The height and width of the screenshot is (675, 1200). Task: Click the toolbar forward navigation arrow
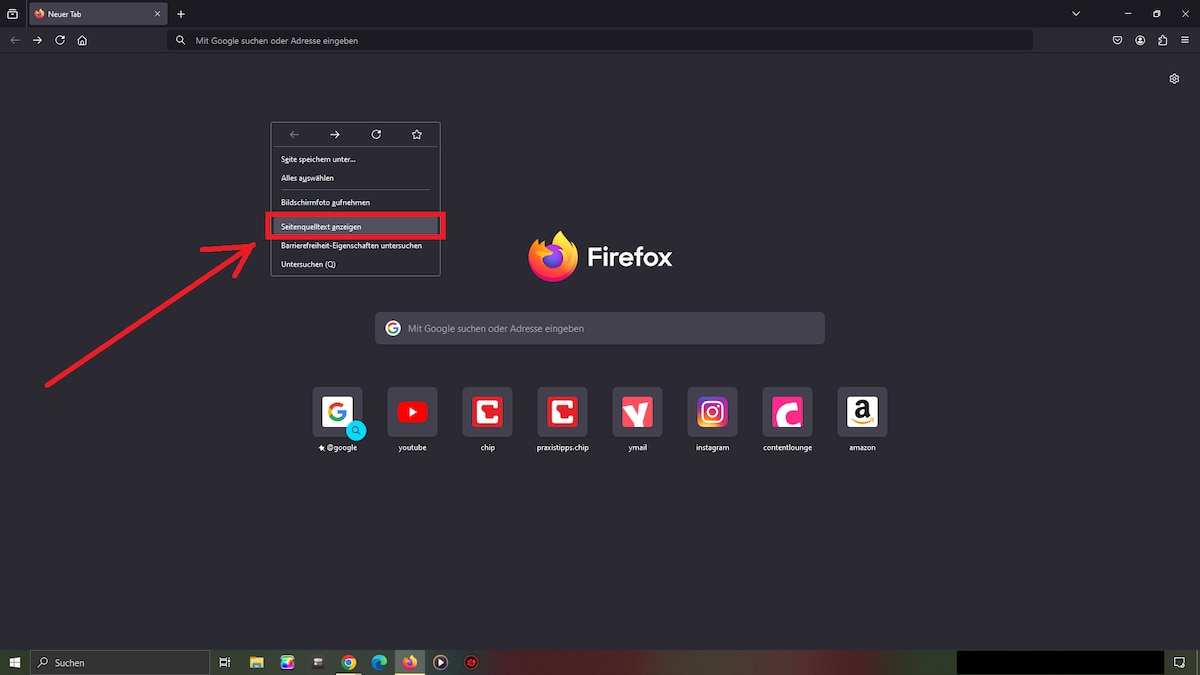tap(37, 40)
